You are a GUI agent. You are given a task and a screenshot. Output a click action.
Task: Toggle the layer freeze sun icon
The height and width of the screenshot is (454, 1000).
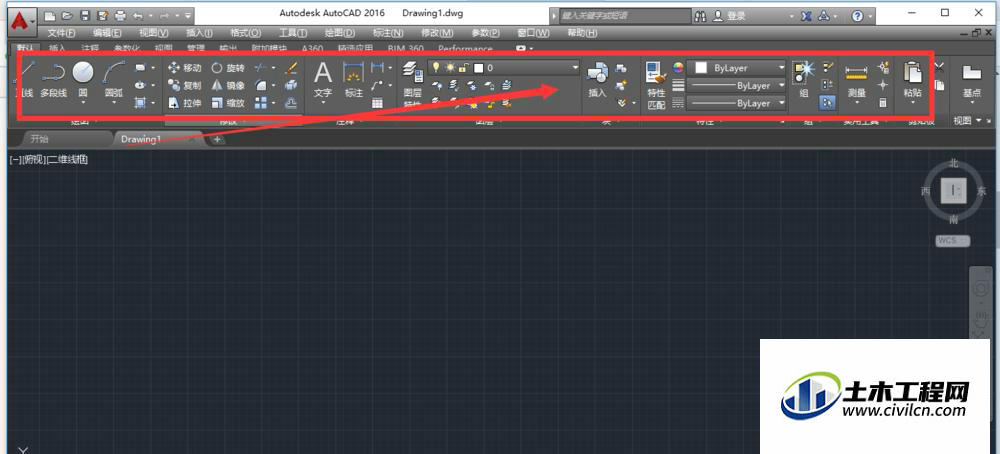coord(451,67)
